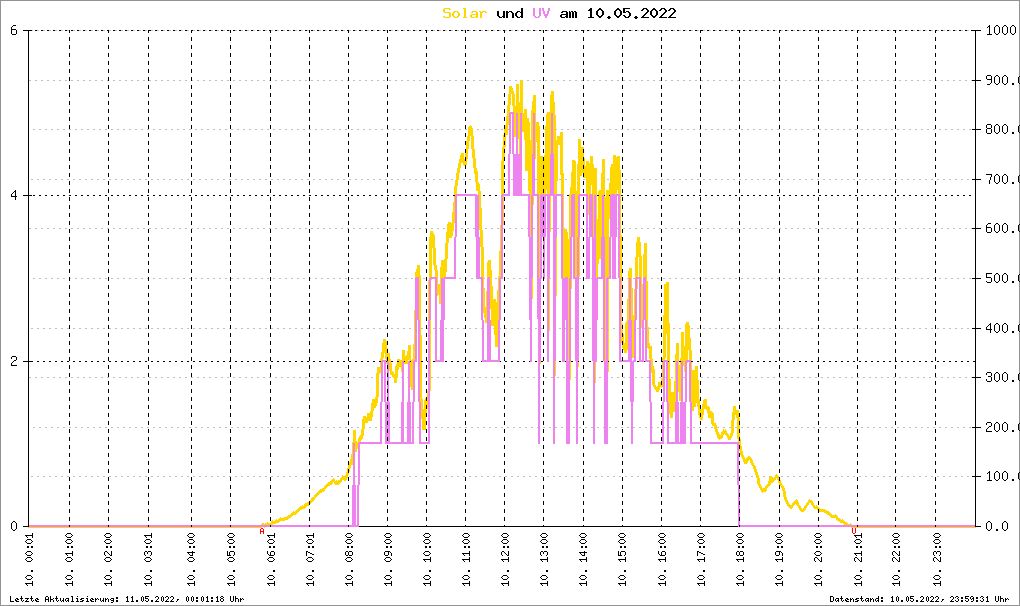
Task: Click the 'Letzte Aktualisierung' footer text
Action: pyautogui.click(x=127, y=599)
